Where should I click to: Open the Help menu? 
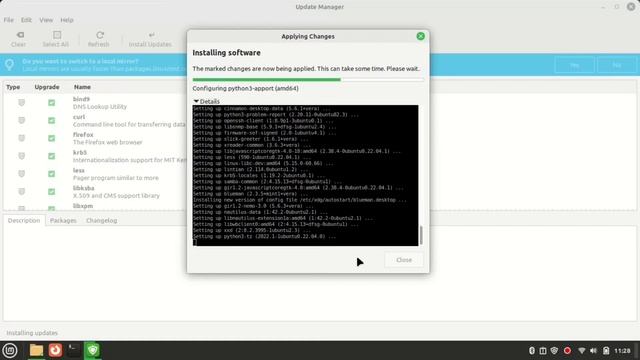point(67,20)
